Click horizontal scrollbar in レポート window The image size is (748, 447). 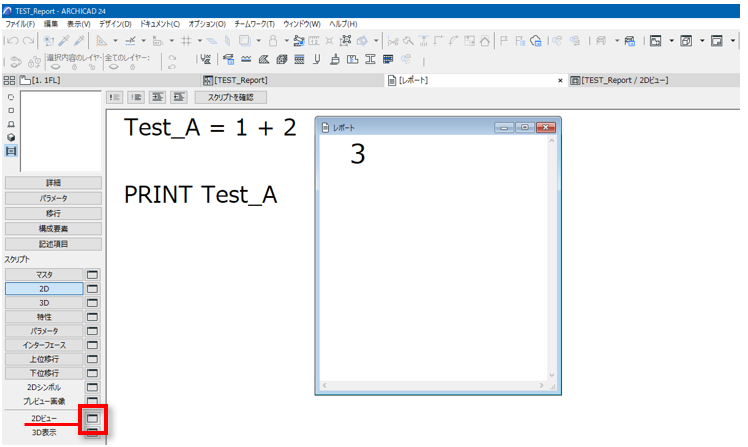[x=433, y=385]
